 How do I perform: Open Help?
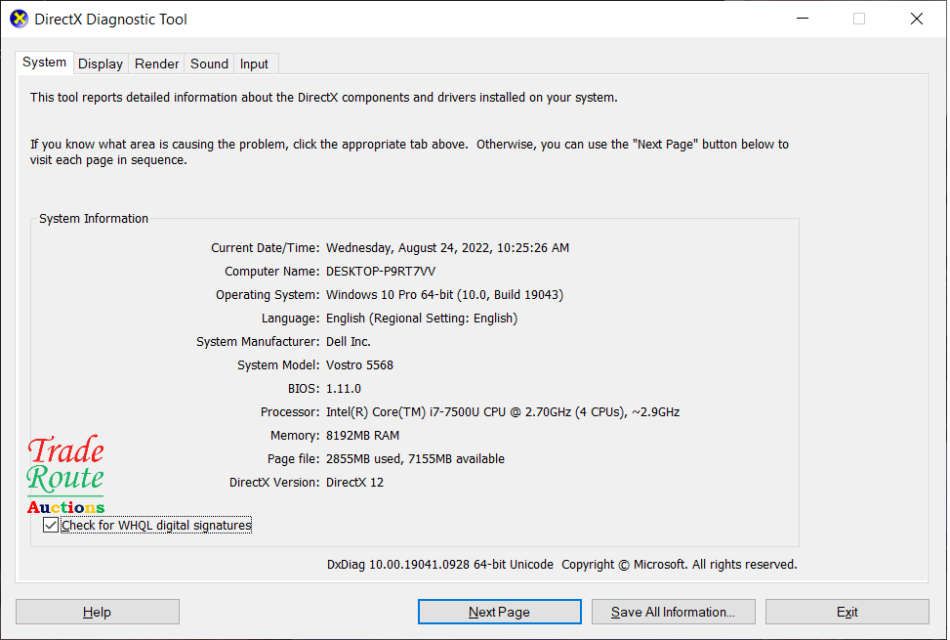point(97,611)
